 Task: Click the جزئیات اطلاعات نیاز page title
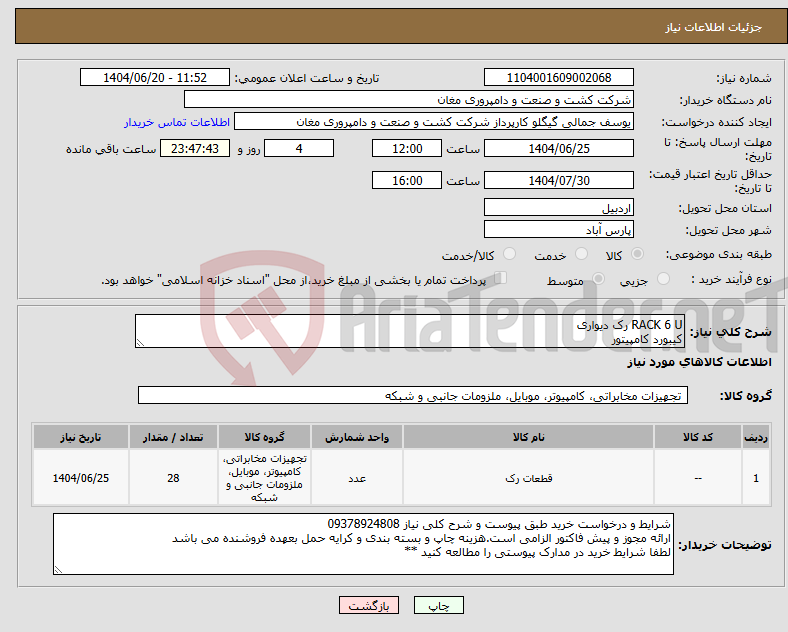click(714, 27)
